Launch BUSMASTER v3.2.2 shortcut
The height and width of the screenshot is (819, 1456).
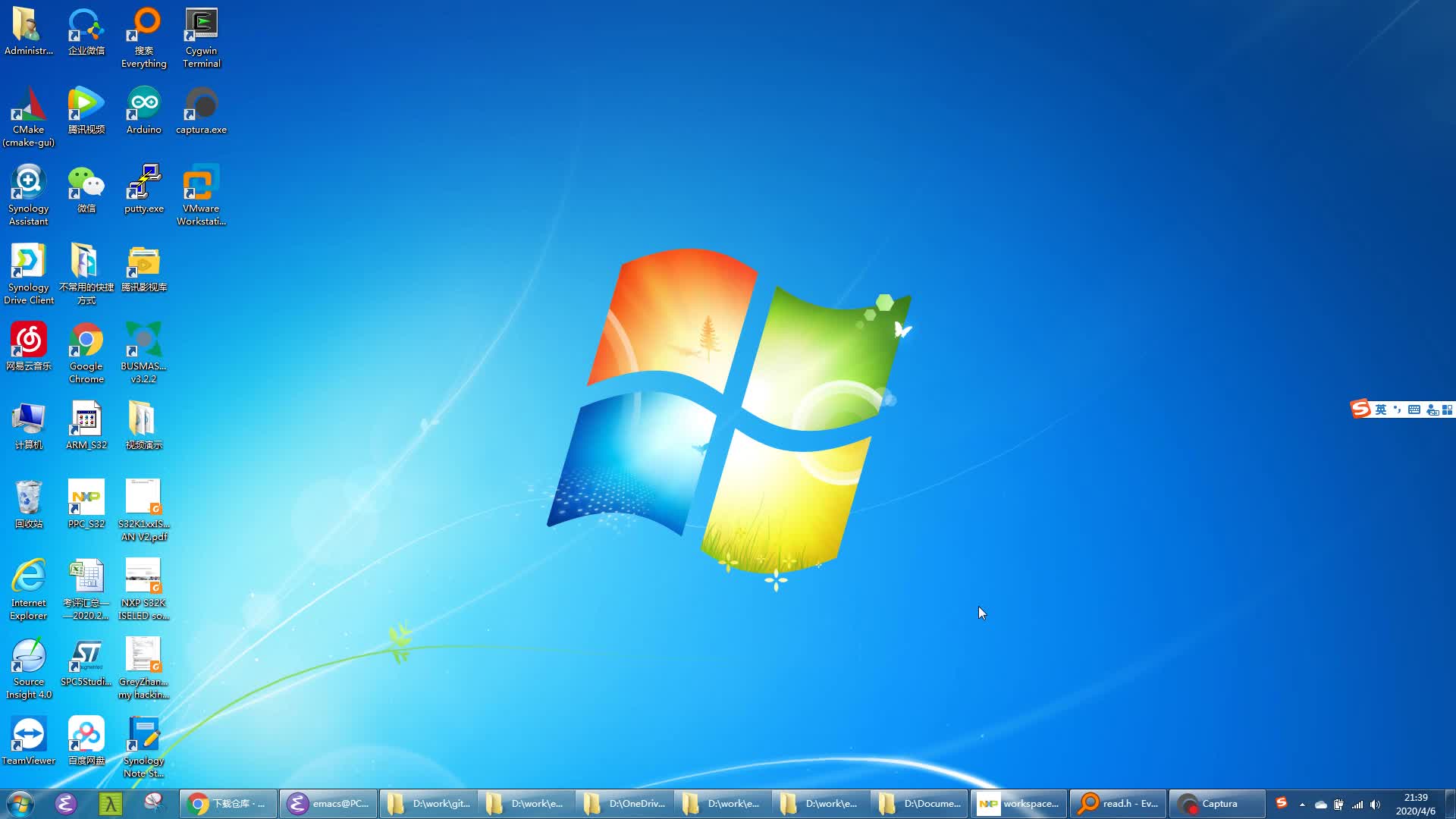coord(144,353)
